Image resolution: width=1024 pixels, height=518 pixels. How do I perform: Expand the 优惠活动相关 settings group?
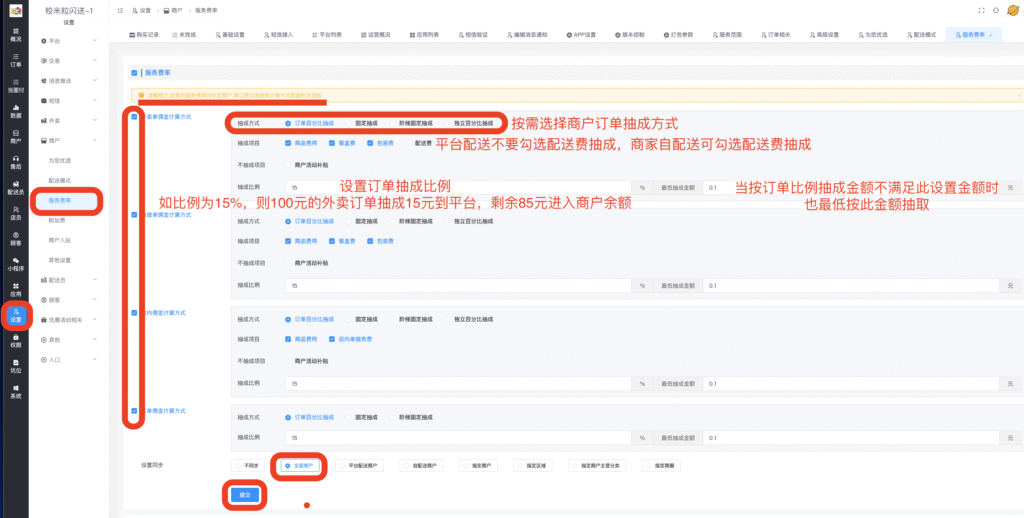point(69,319)
